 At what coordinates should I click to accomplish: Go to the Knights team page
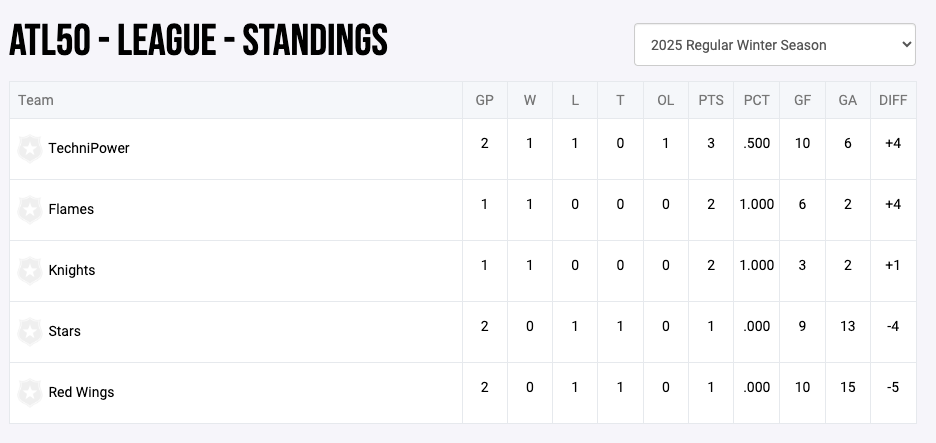tap(72, 270)
